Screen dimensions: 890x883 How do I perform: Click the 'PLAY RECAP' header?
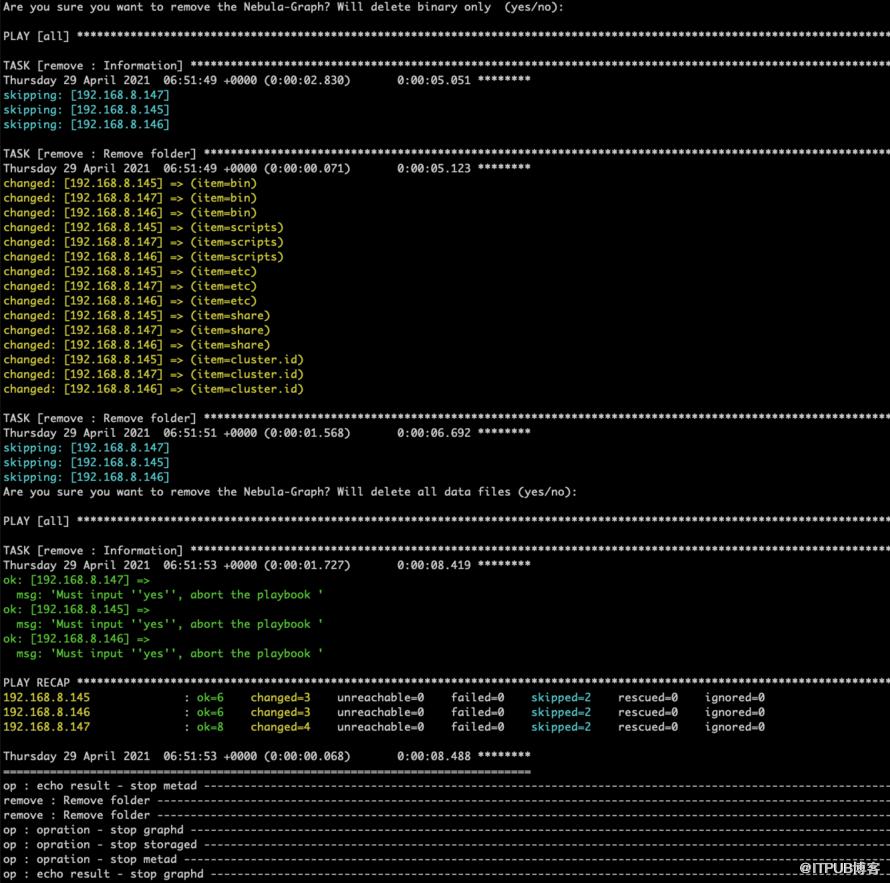(36, 683)
